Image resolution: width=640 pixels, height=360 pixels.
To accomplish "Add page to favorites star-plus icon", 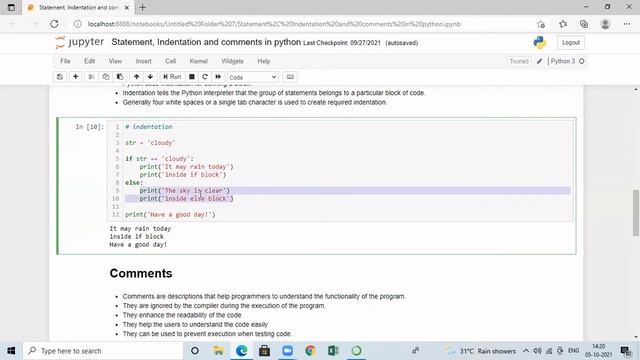I will tap(541, 24).
